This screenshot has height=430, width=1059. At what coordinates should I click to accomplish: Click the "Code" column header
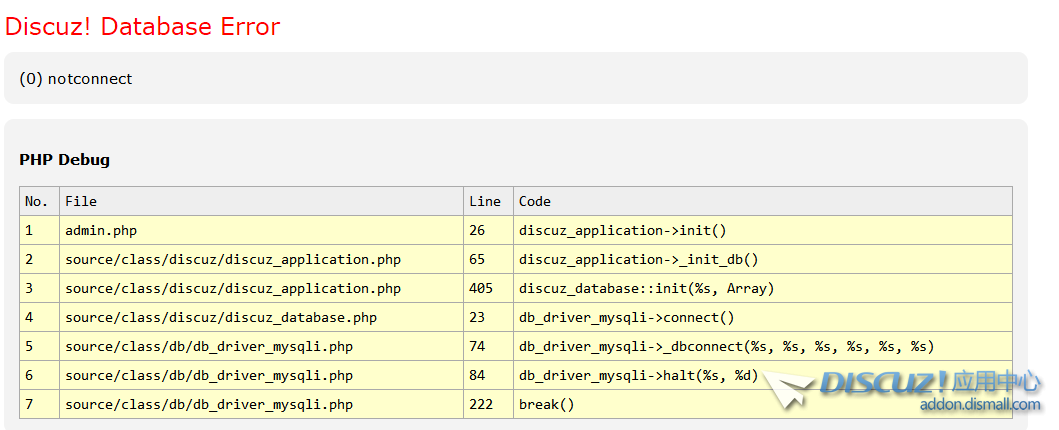tap(535, 202)
